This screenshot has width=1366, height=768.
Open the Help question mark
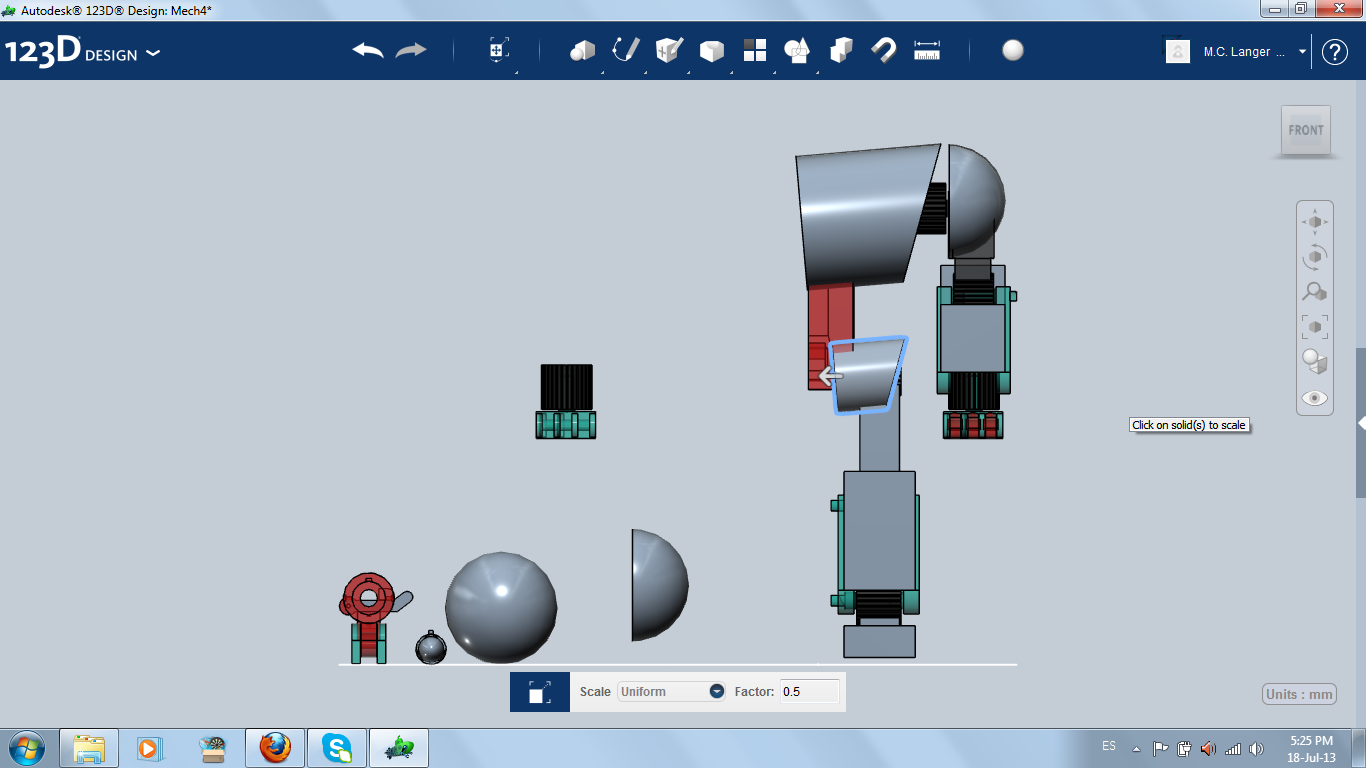pyautogui.click(x=1335, y=52)
